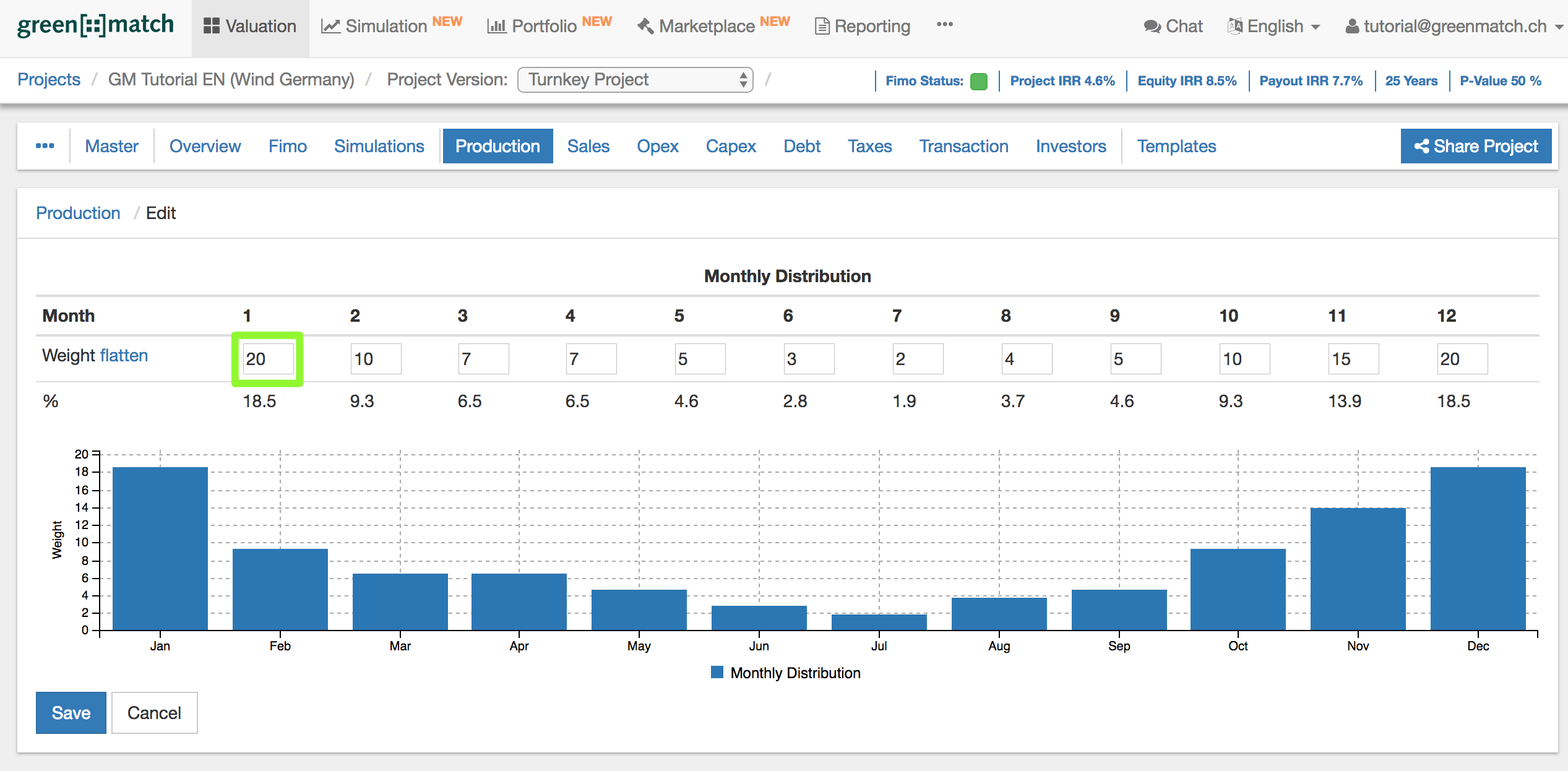
Task: Open the English language dropdown
Action: point(1275,26)
